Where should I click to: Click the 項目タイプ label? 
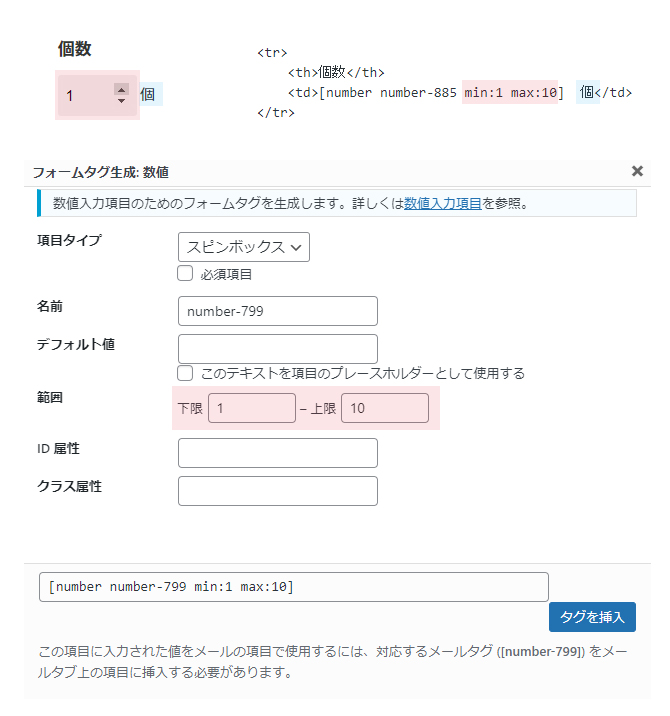click(x=69, y=240)
